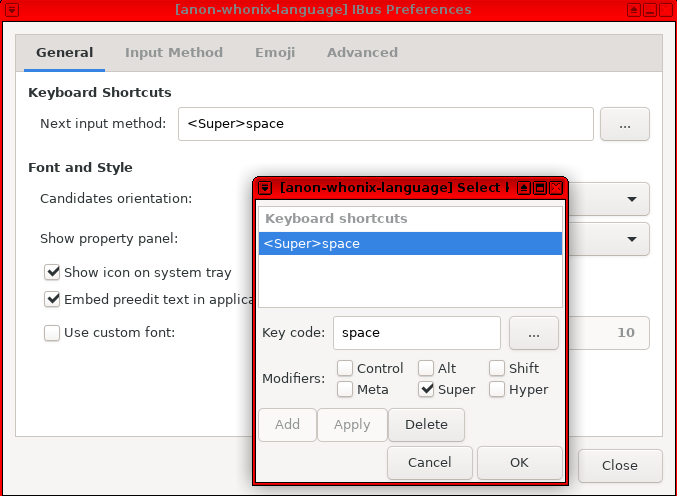Switch to the Input Method tab

174,52
